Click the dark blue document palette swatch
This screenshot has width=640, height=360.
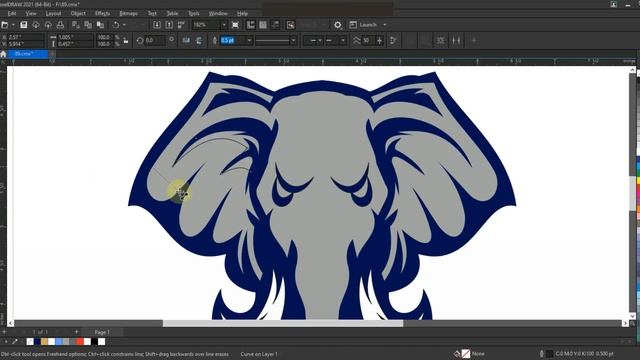37,342
